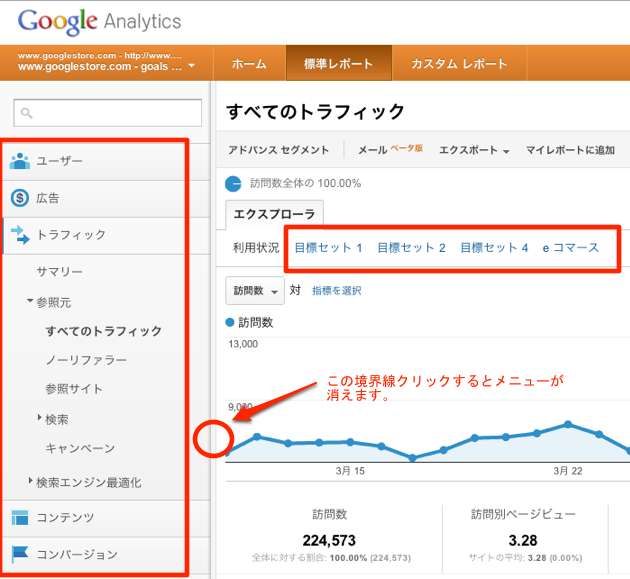Open the キャンペーン report

click(80, 448)
